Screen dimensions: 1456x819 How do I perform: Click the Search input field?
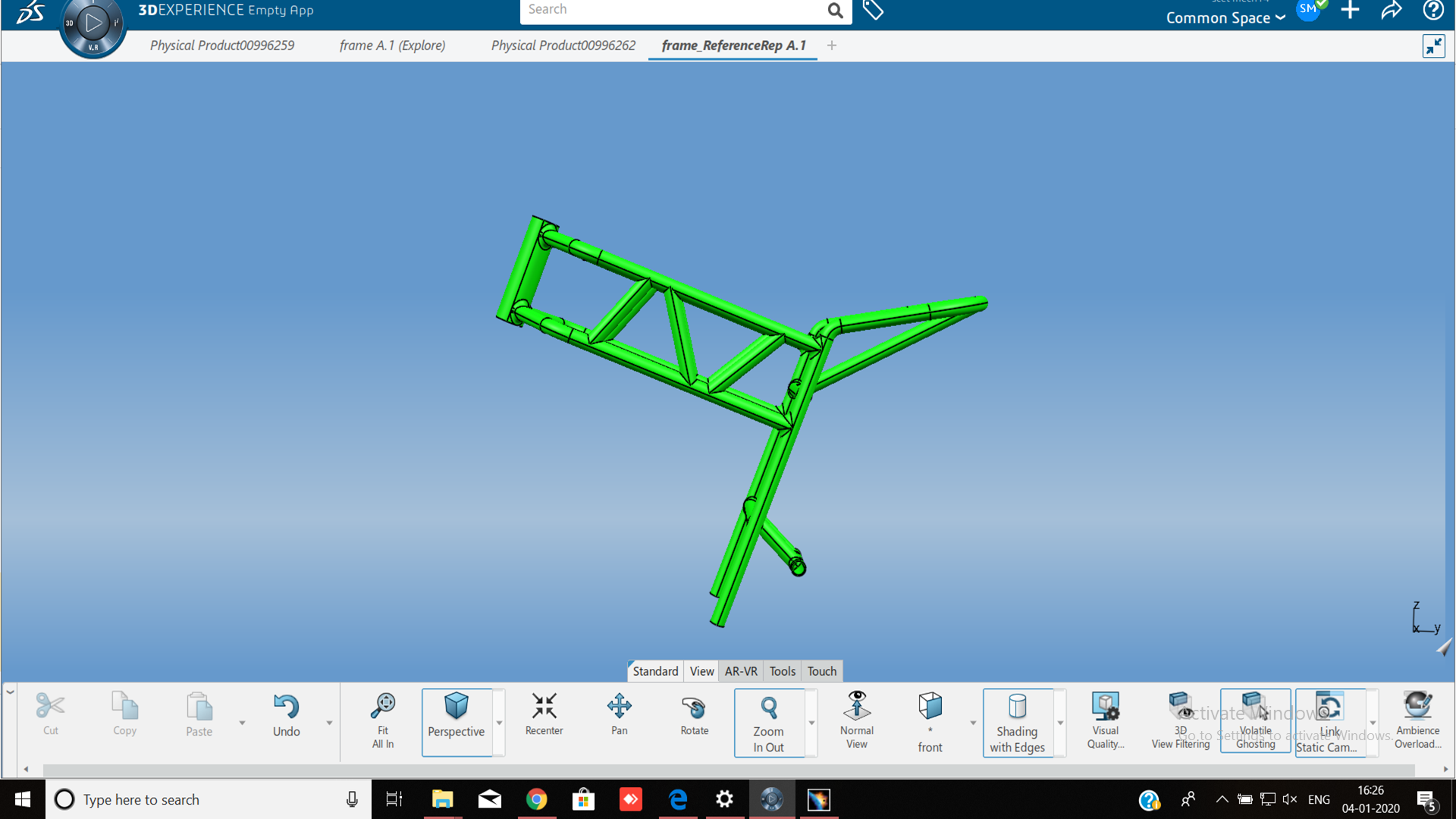point(671,10)
